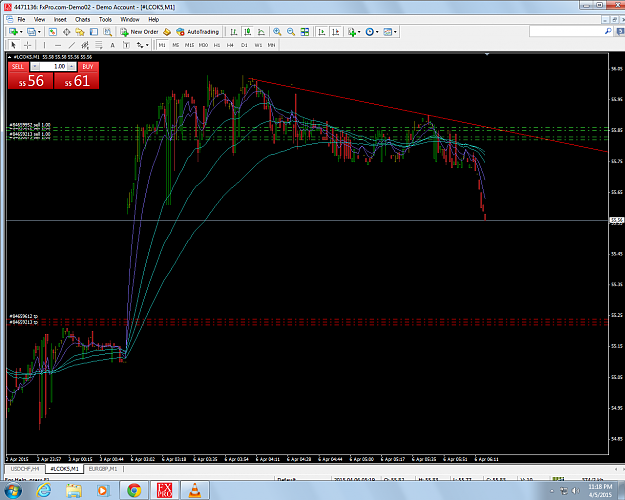This screenshot has height=500, width=625.
Task: Switch chart to D1 timeframe
Action: point(244,45)
